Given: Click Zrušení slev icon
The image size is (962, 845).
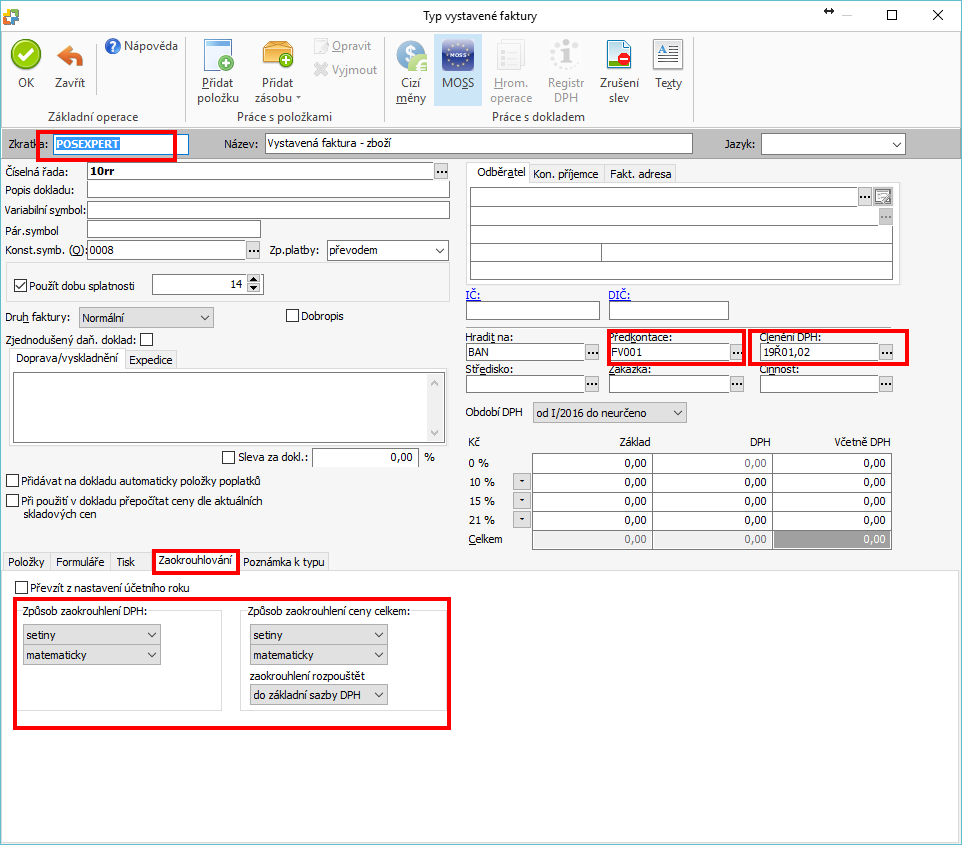Looking at the screenshot, I should click(x=619, y=56).
